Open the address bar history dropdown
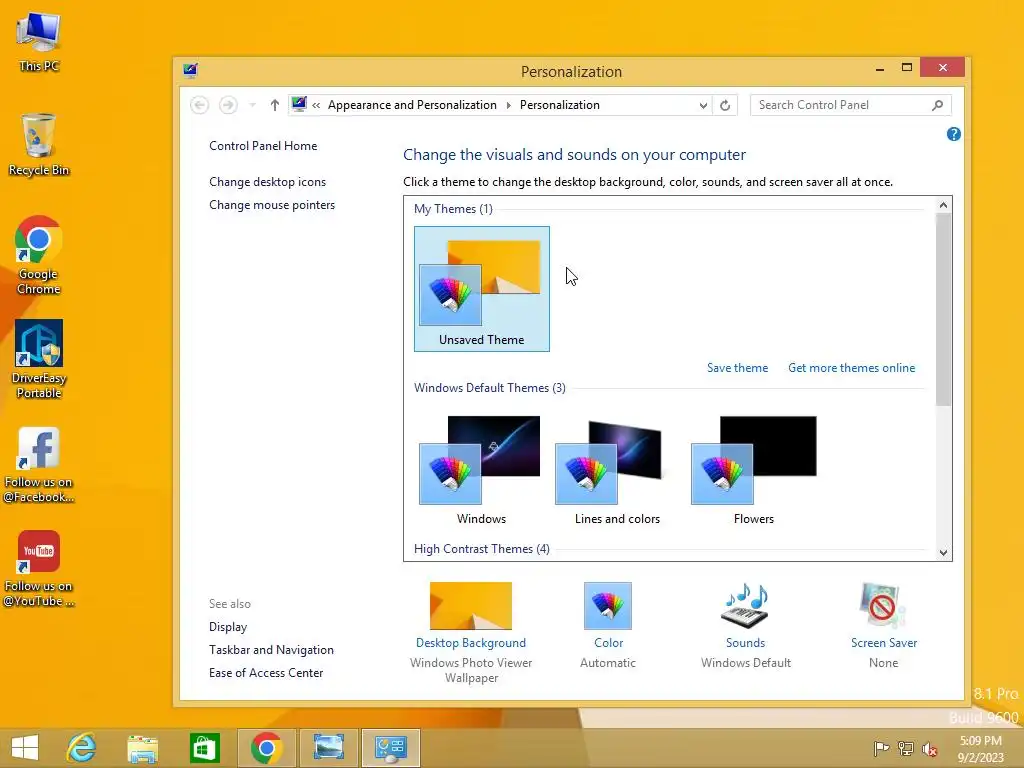1024x768 pixels. pos(703,105)
